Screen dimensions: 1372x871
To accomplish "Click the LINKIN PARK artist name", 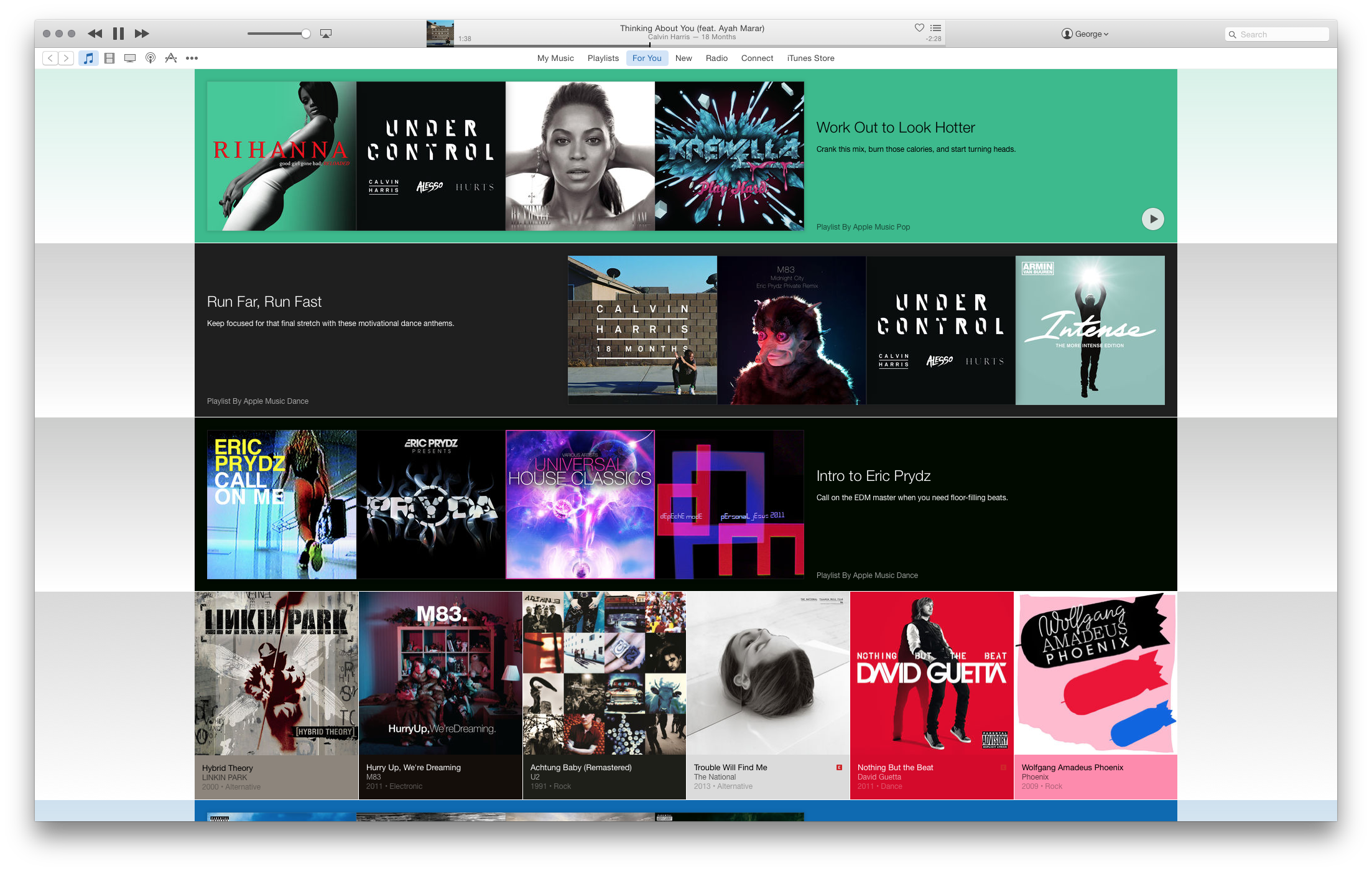I will click(x=225, y=778).
